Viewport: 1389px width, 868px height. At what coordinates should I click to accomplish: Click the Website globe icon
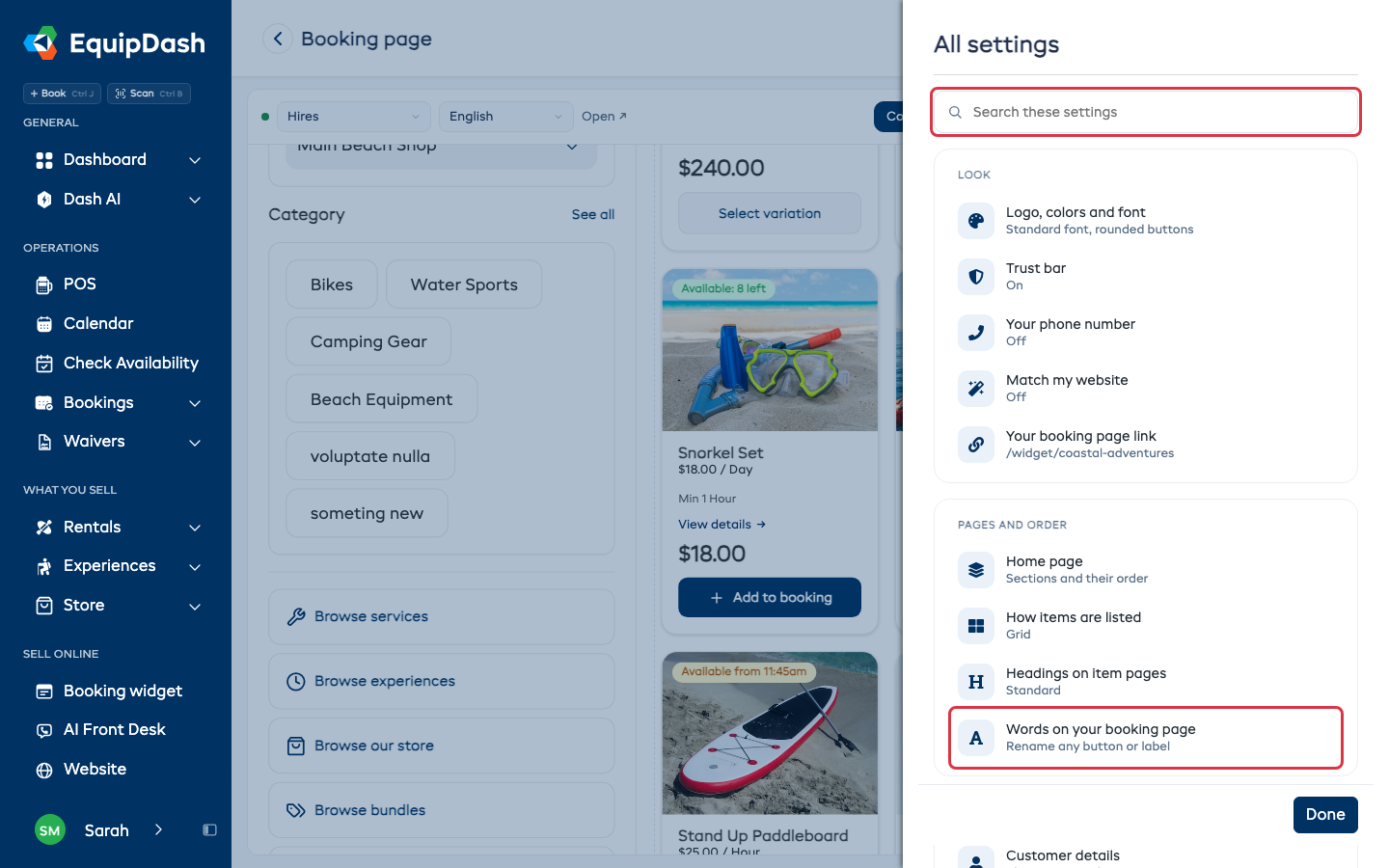pos(44,770)
